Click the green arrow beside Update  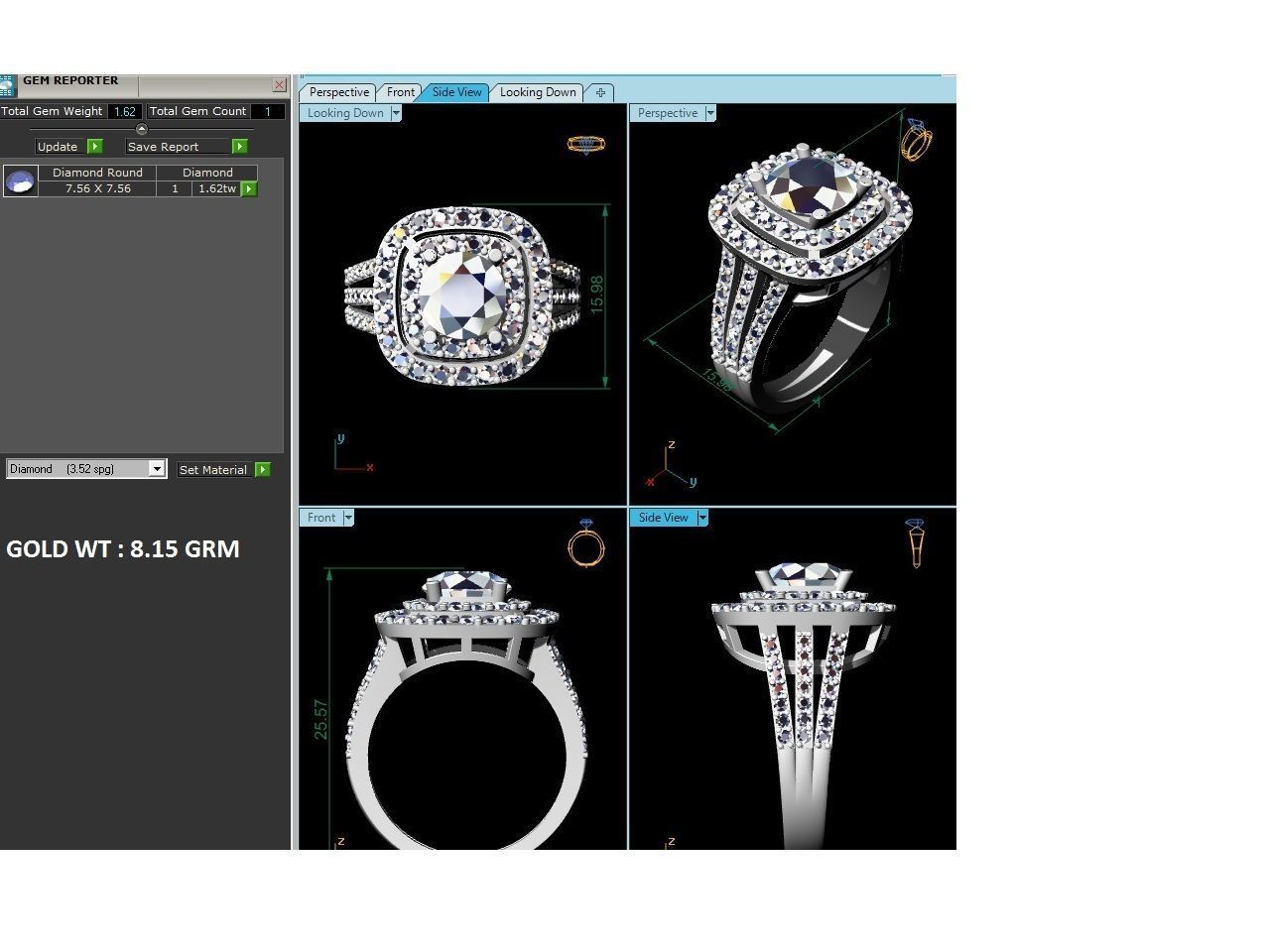tap(95, 147)
